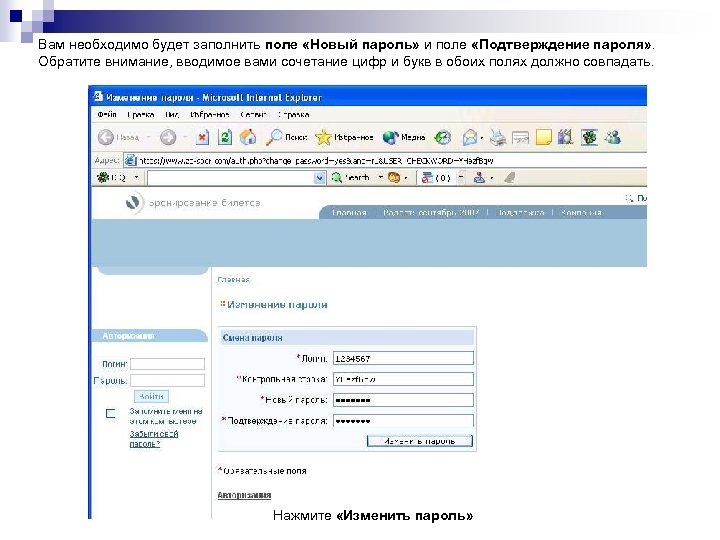Open the Вид menu

(172, 114)
